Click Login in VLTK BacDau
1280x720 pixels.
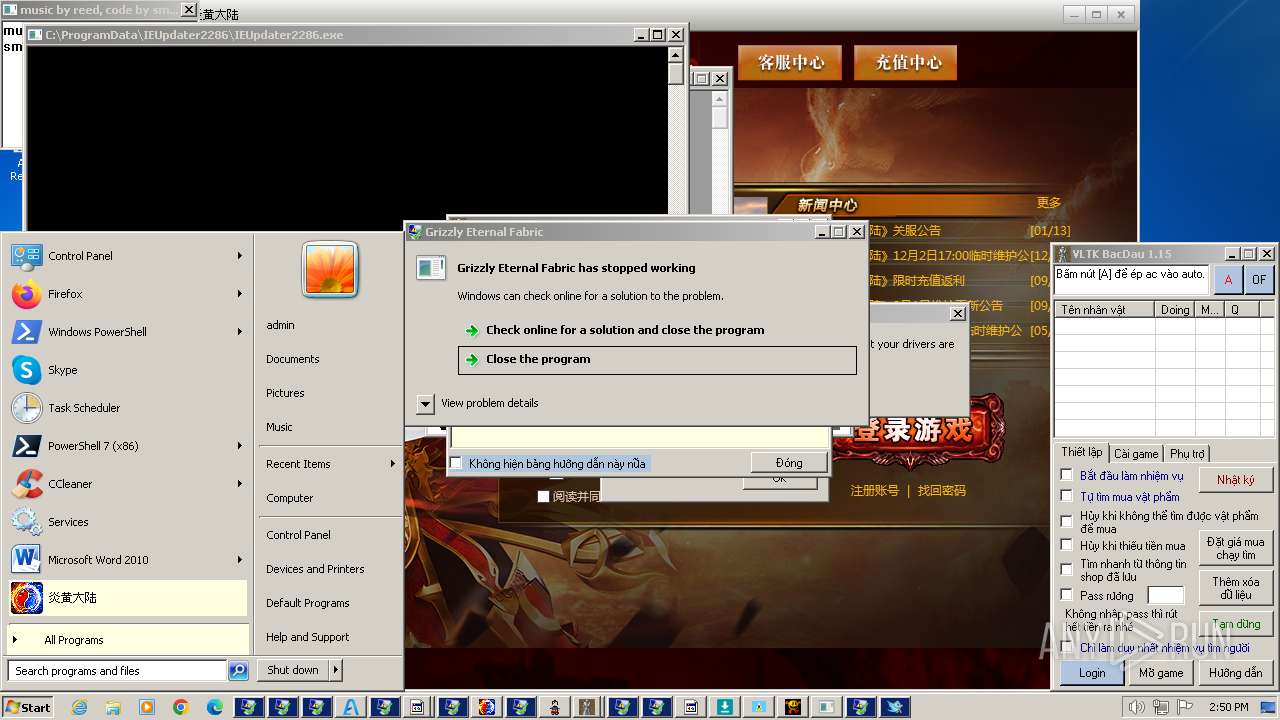pos(1092,673)
